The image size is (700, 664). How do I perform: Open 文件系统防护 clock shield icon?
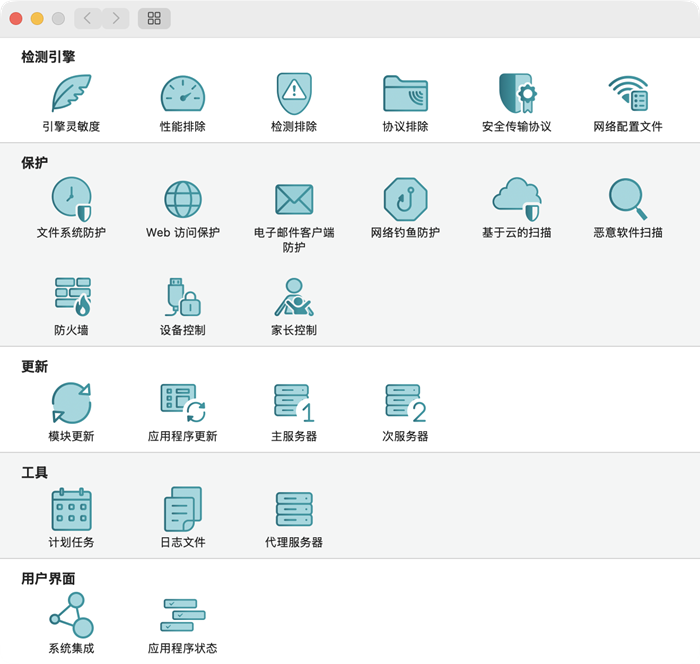point(71,199)
